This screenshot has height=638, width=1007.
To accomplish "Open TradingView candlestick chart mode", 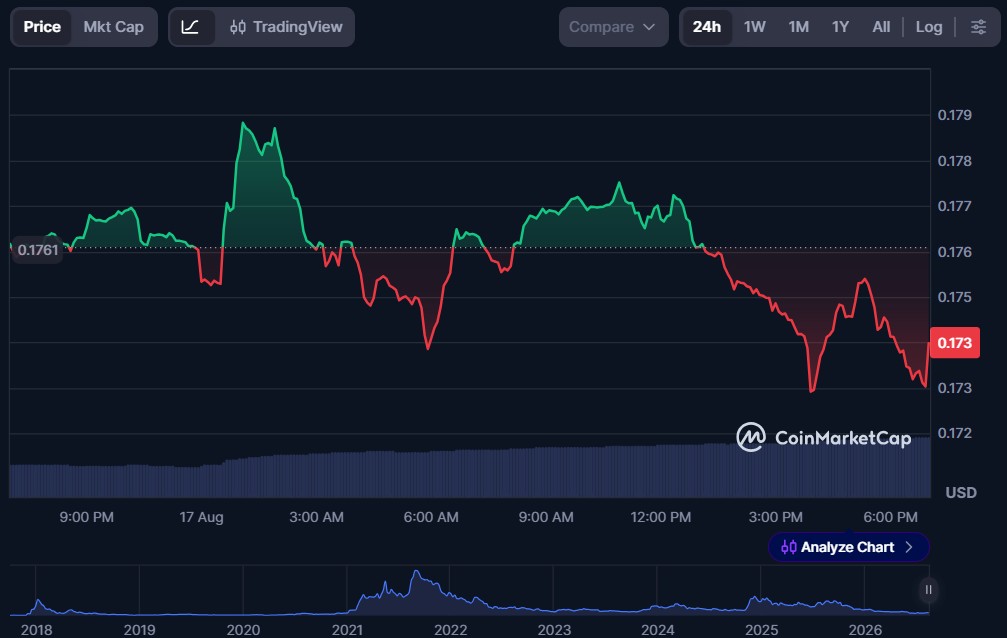I will point(286,27).
